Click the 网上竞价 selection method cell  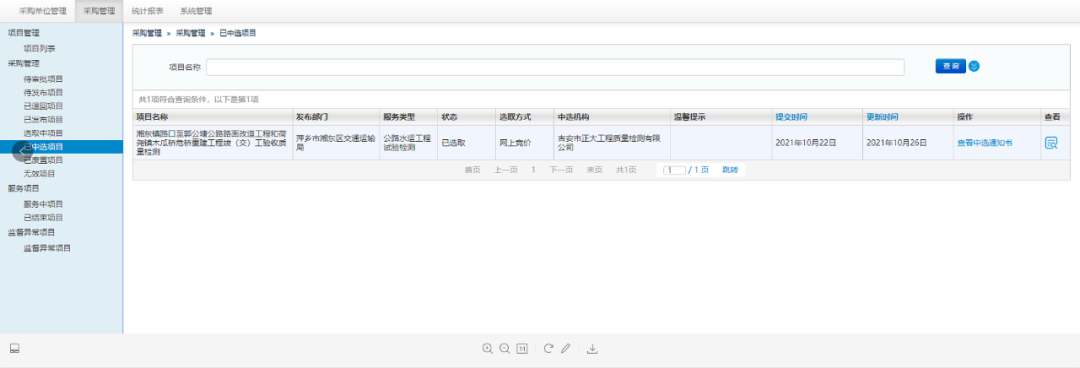(524, 143)
